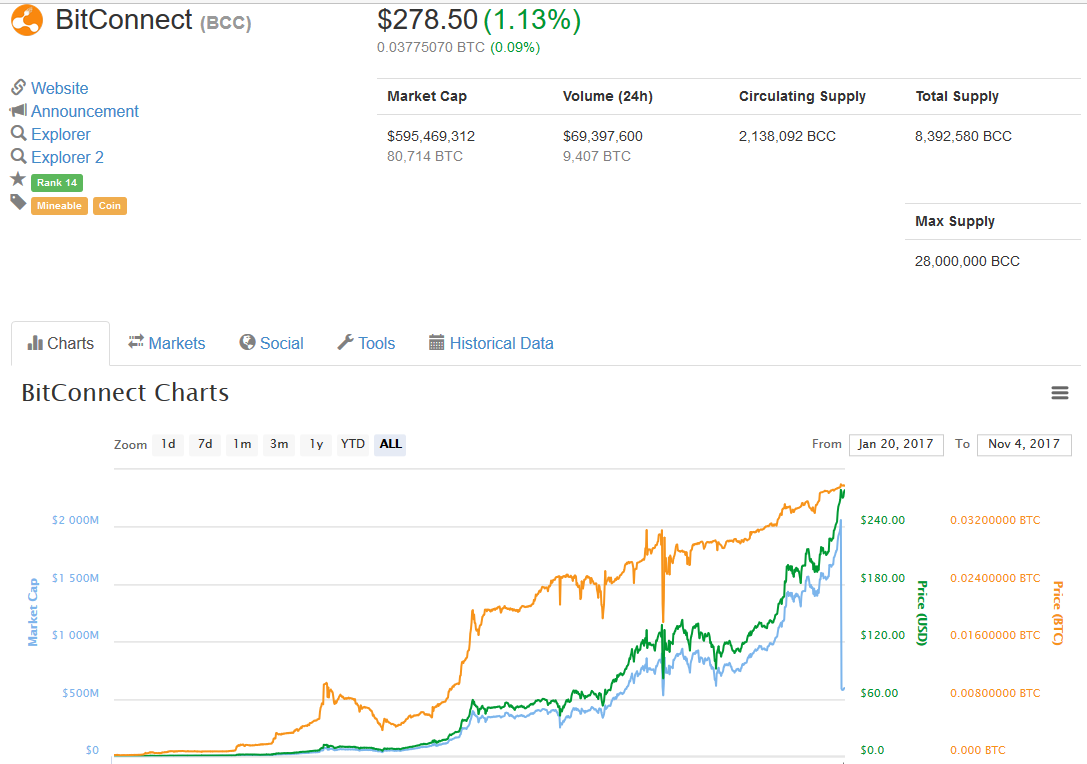Open the Website link
The image size is (1087, 764).
(60, 88)
